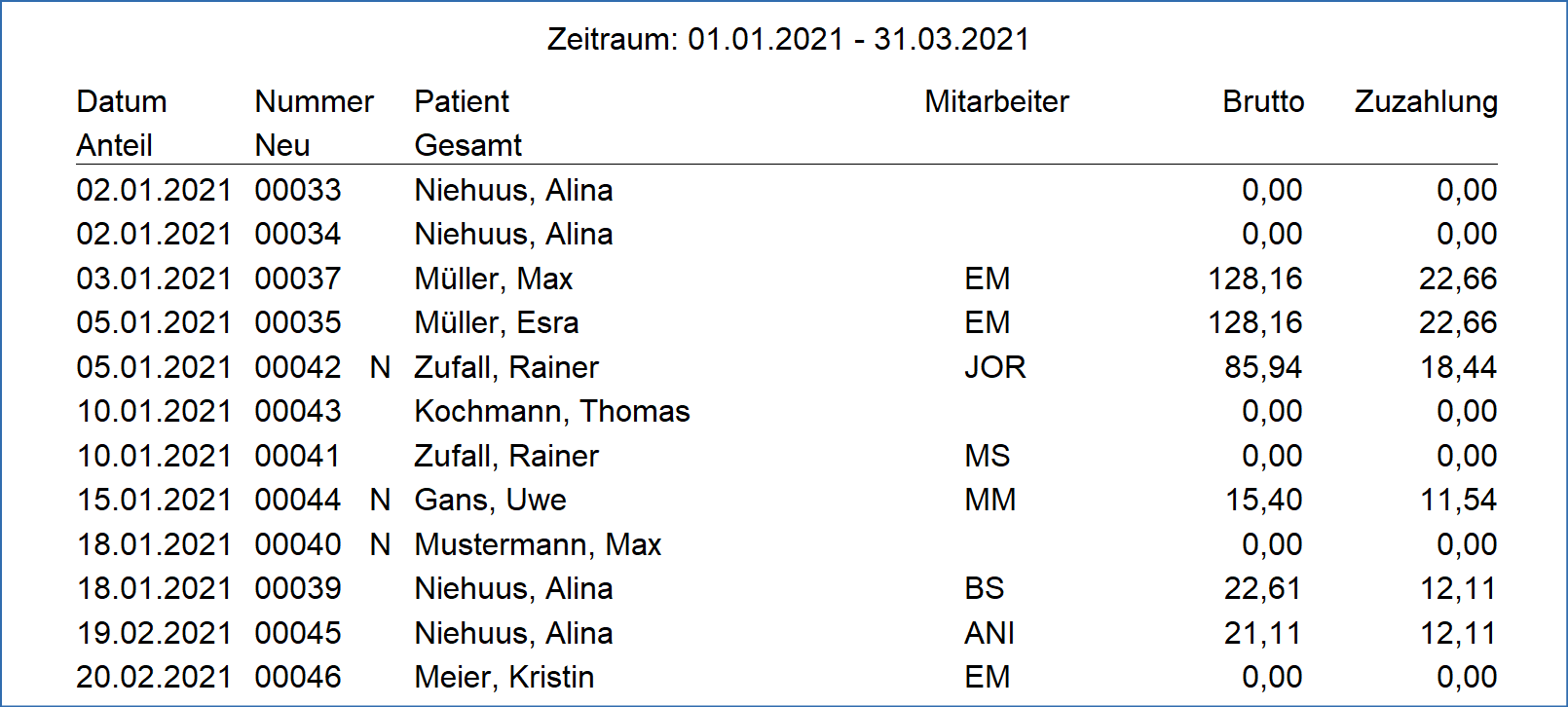This screenshot has width=1568, height=707.
Task: Select patient Kochmann, Thomas
Action: (x=551, y=411)
